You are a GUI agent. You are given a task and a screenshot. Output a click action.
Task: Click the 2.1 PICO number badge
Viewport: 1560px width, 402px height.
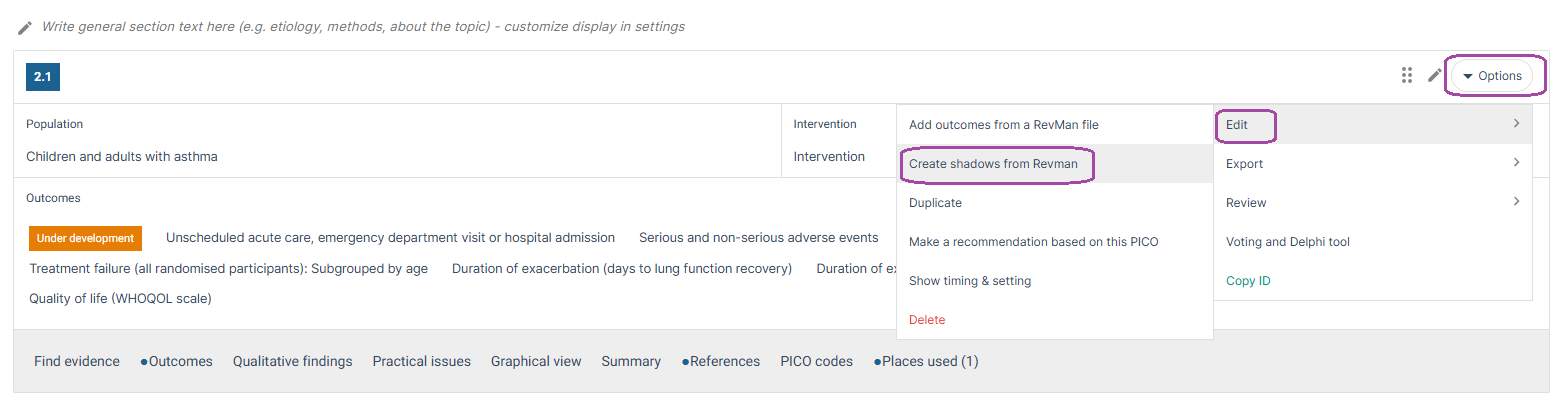[x=43, y=76]
